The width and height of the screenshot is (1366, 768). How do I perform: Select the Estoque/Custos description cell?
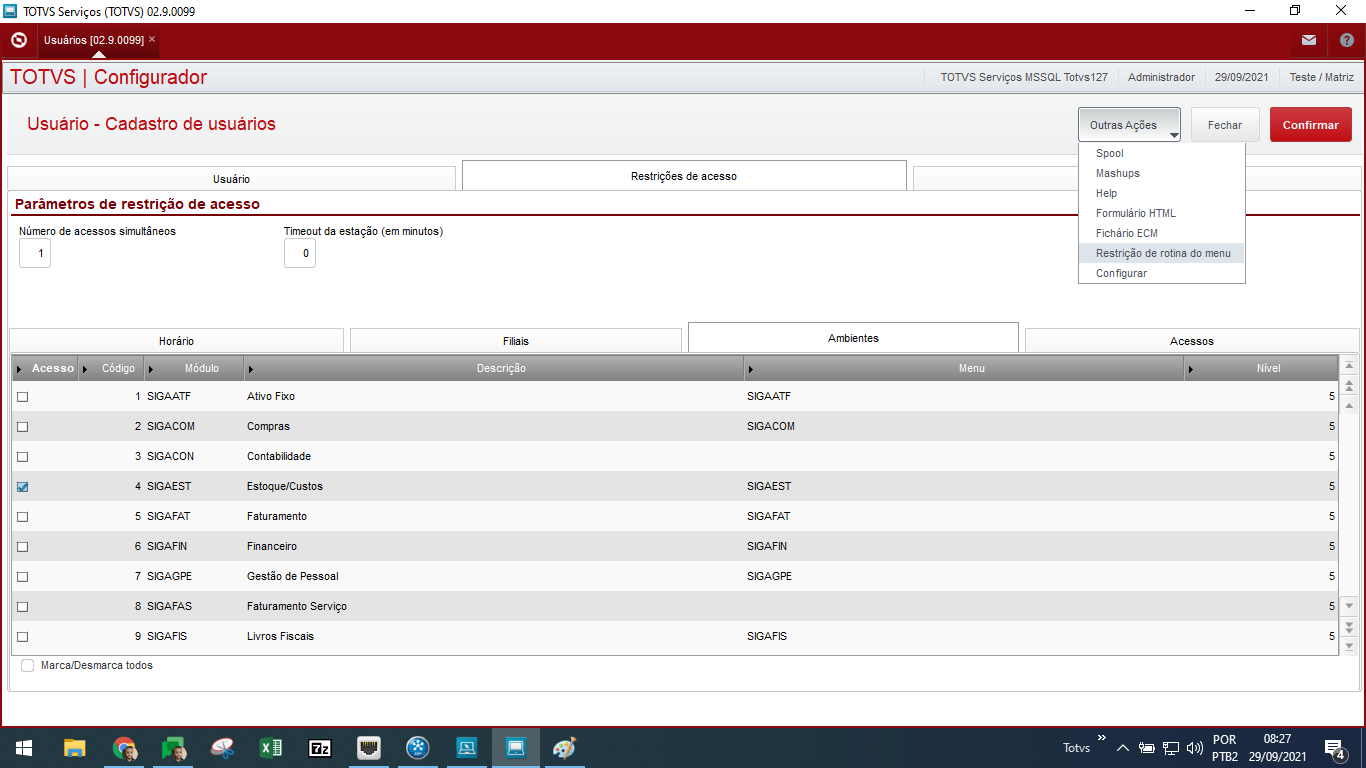click(494, 487)
